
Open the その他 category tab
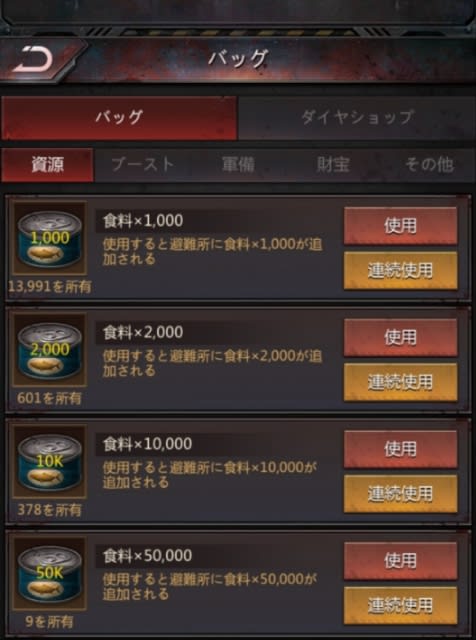[429, 165]
